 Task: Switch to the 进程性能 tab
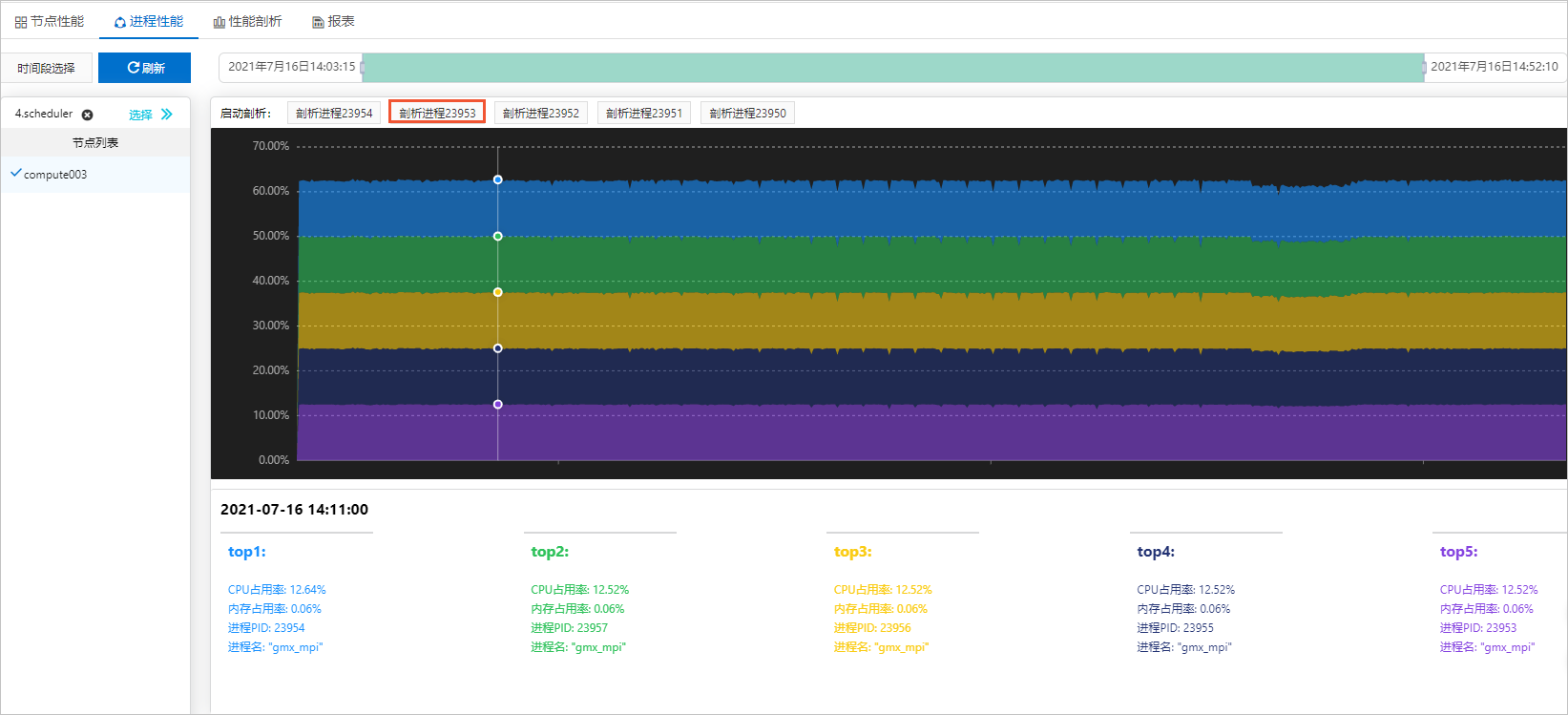(x=149, y=21)
